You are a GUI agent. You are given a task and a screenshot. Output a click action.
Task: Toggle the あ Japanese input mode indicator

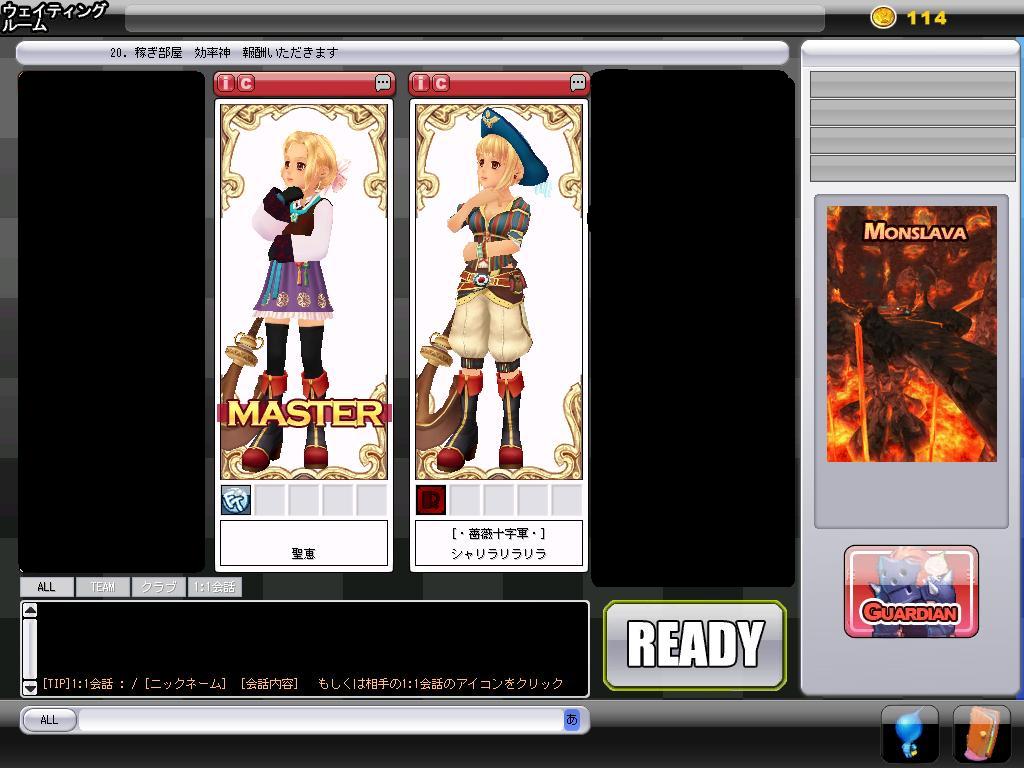[x=572, y=719]
